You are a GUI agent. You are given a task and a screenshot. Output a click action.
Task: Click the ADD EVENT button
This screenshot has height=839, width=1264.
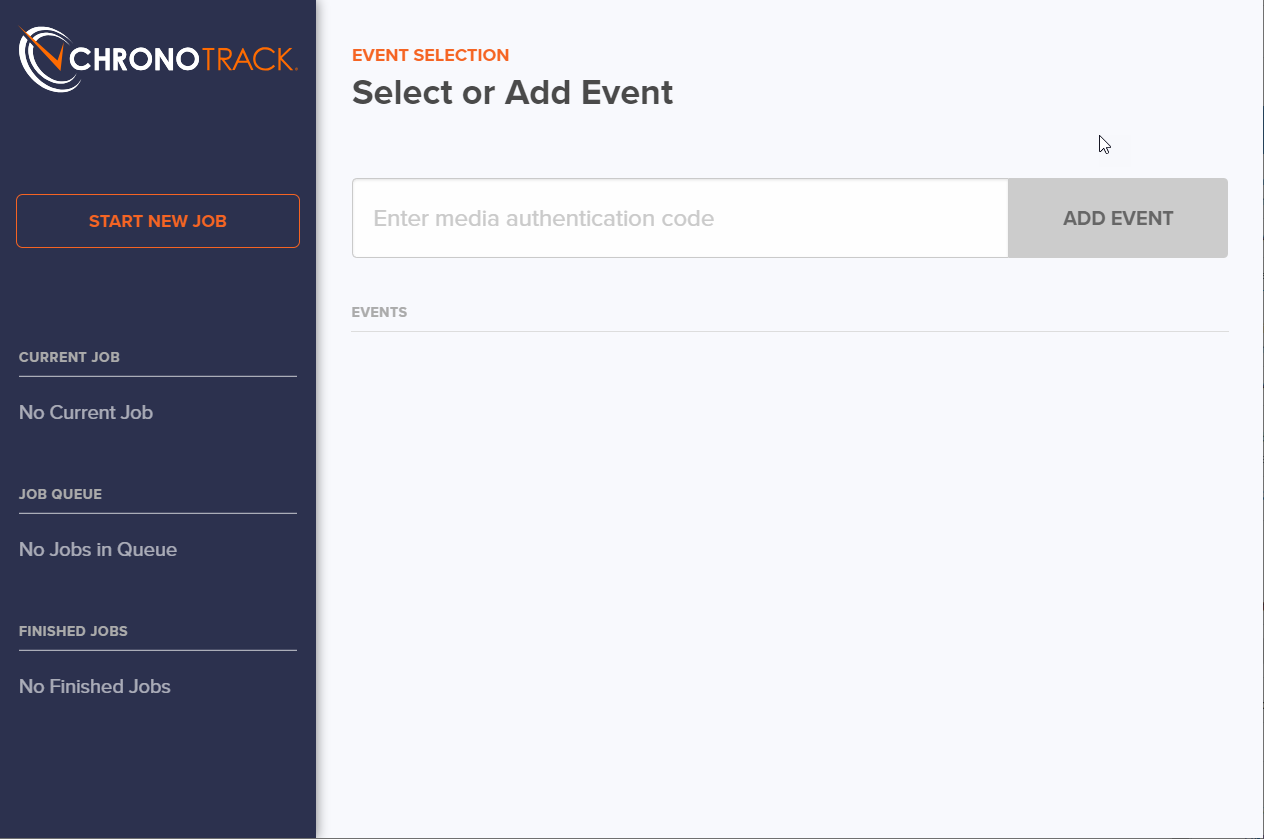click(1118, 218)
